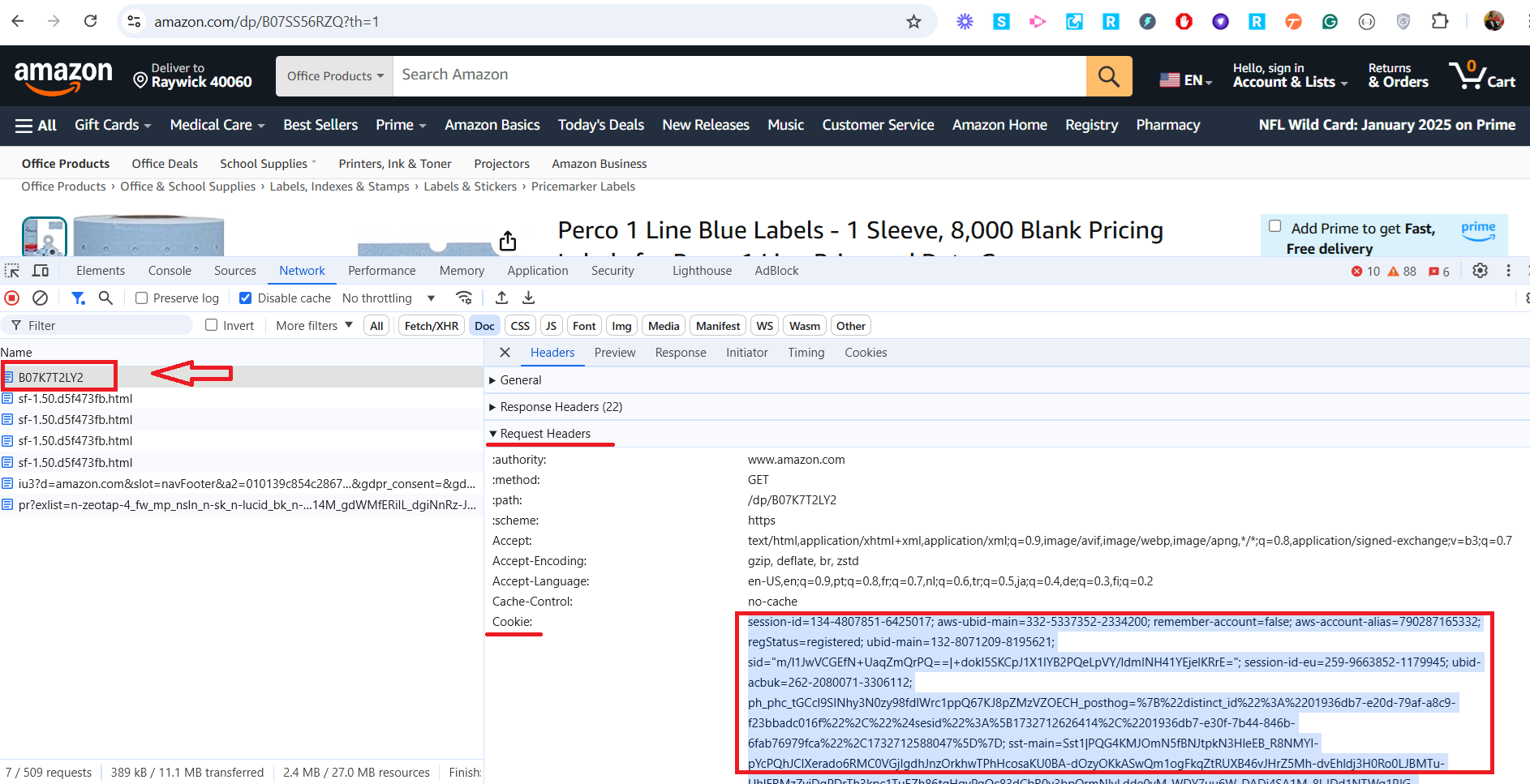The height and width of the screenshot is (784, 1530).
Task: Click the browser back arrow
Action: (18, 21)
